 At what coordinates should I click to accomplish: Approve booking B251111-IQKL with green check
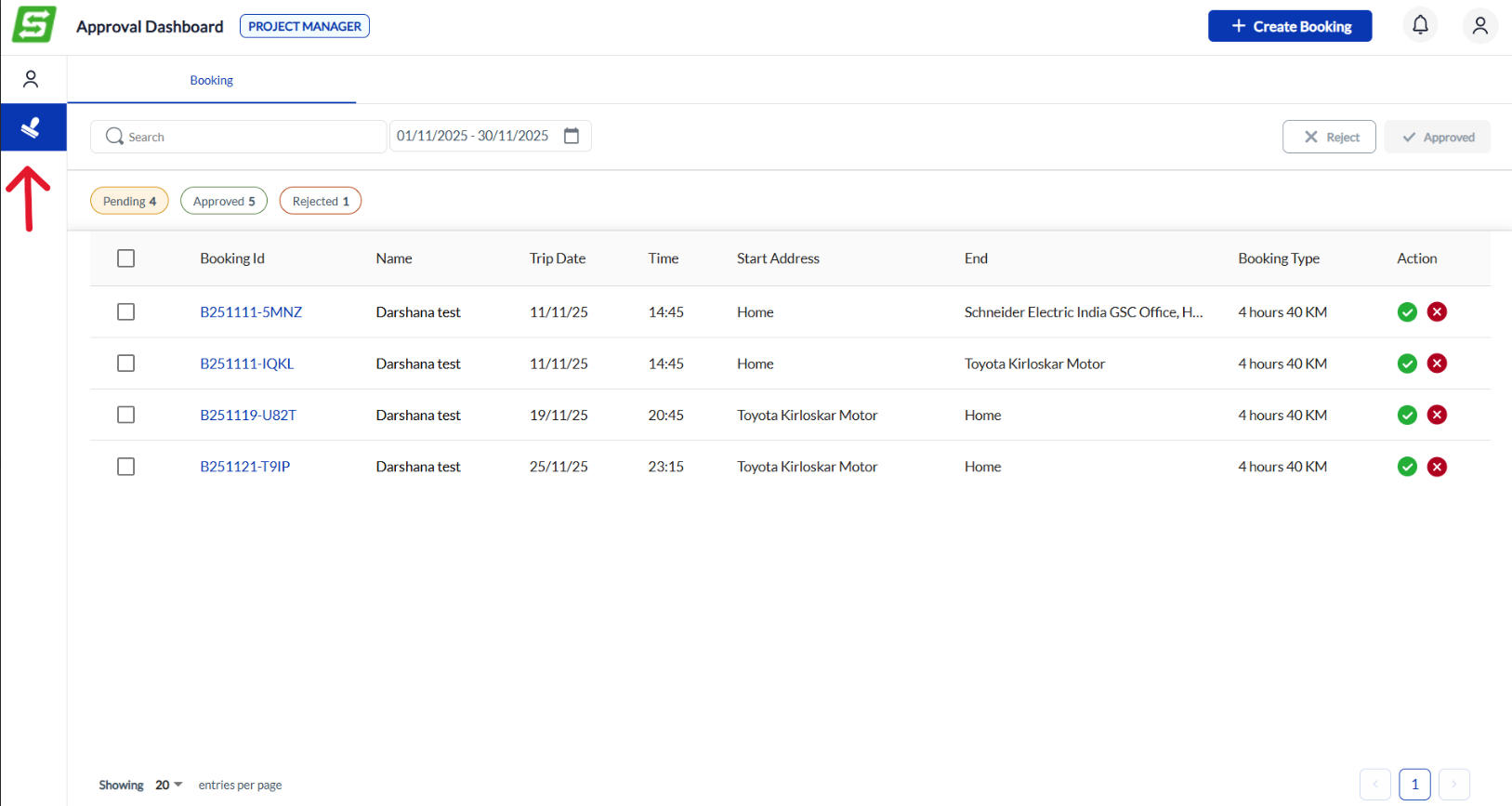pos(1407,363)
